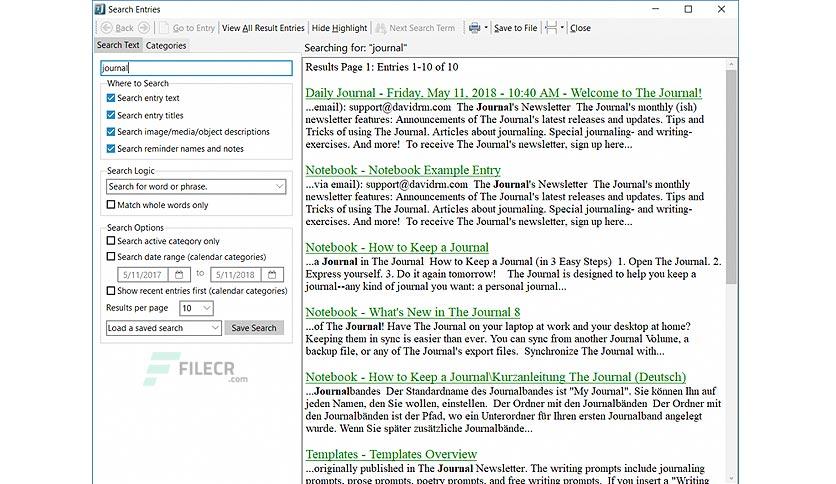The image size is (836, 484).
Task: Click the 'Searching for: "journal"' label
Action: (356, 48)
